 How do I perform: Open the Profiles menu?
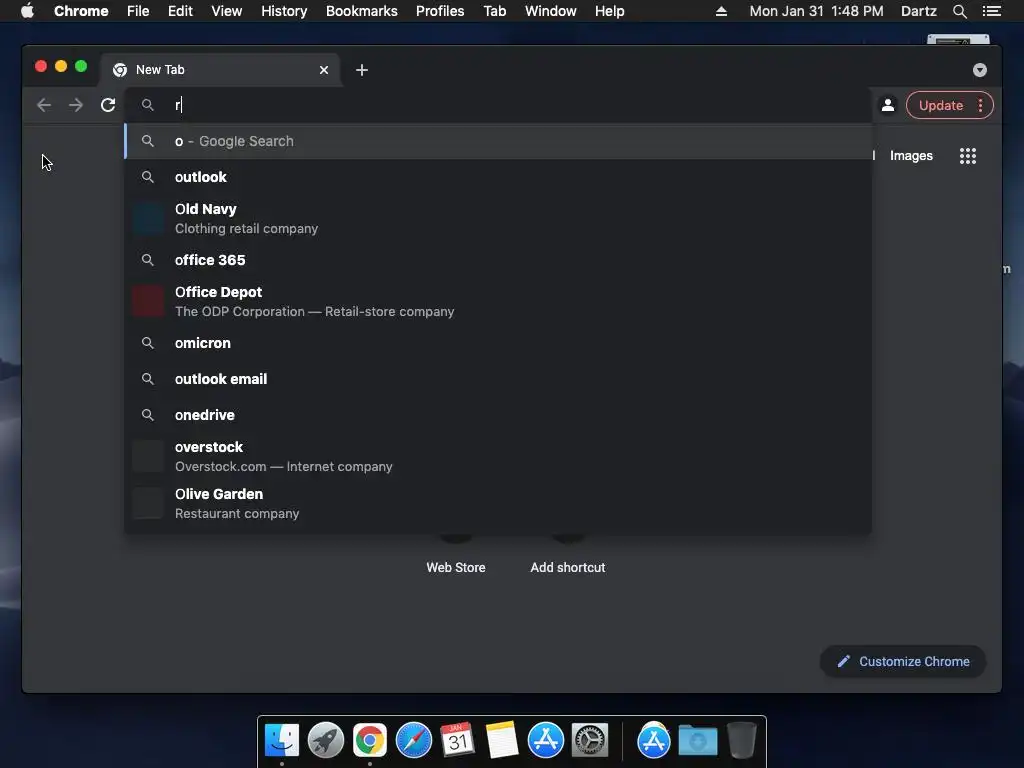(x=440, y=11)
